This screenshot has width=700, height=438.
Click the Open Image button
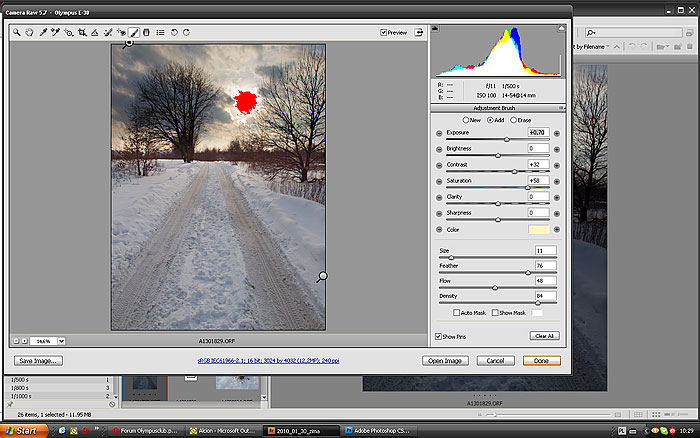(444, 360)
